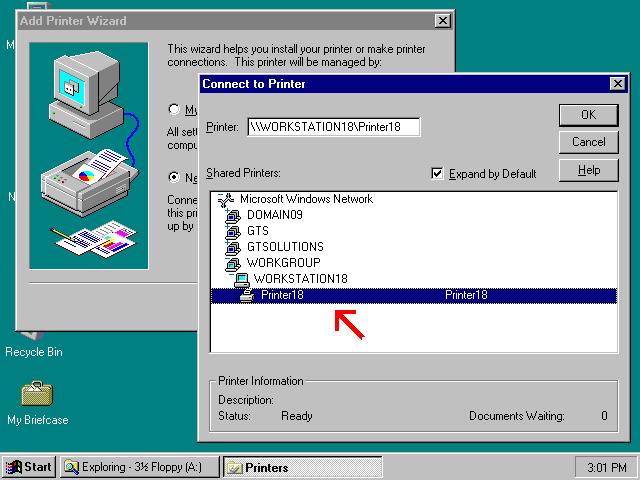The image size is (640, 480).
Task: Open the My Briefcase desktop icon
Action: pos(37,393)
